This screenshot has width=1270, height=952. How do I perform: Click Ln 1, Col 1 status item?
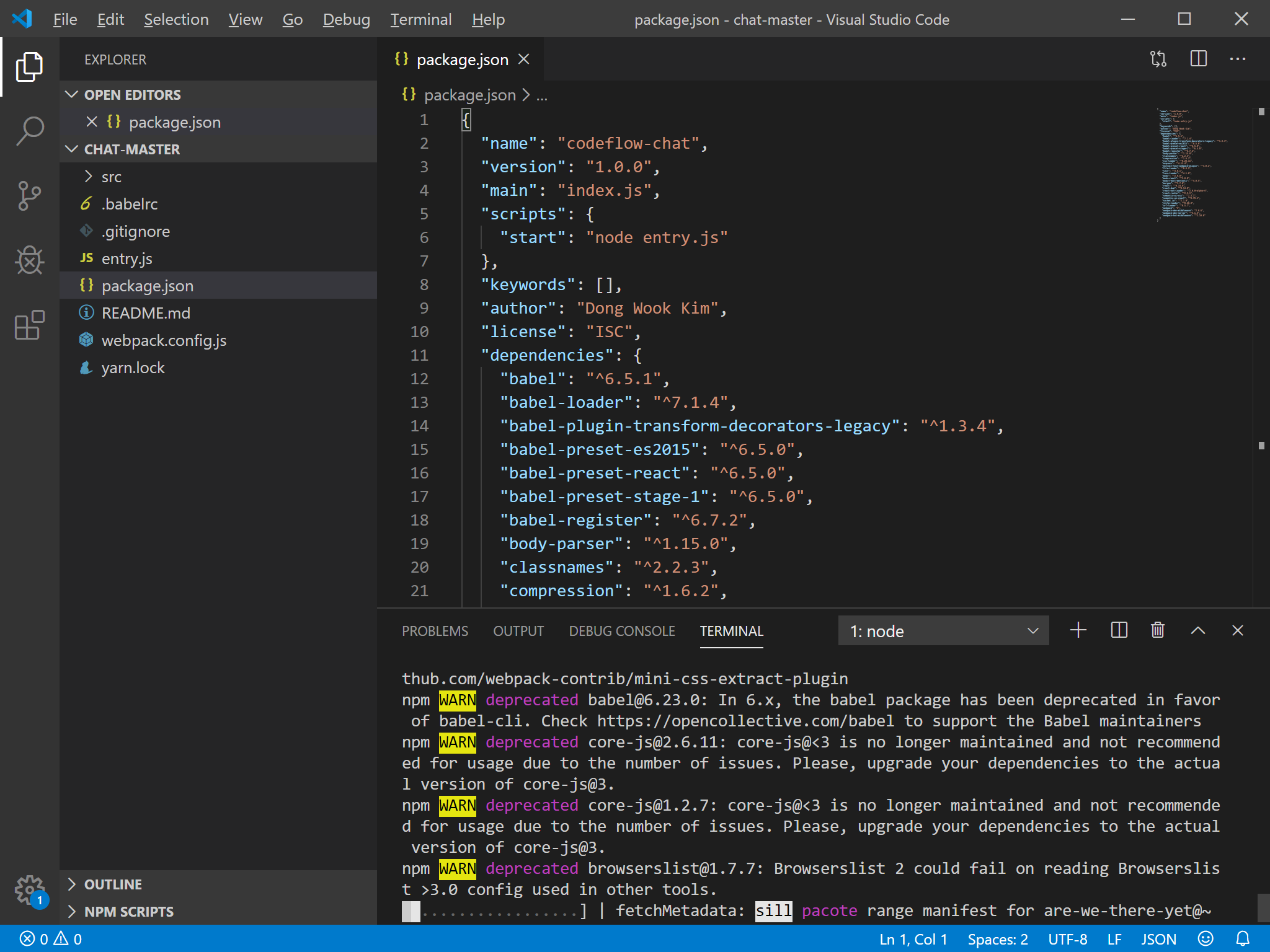click(x=913, y=939)
